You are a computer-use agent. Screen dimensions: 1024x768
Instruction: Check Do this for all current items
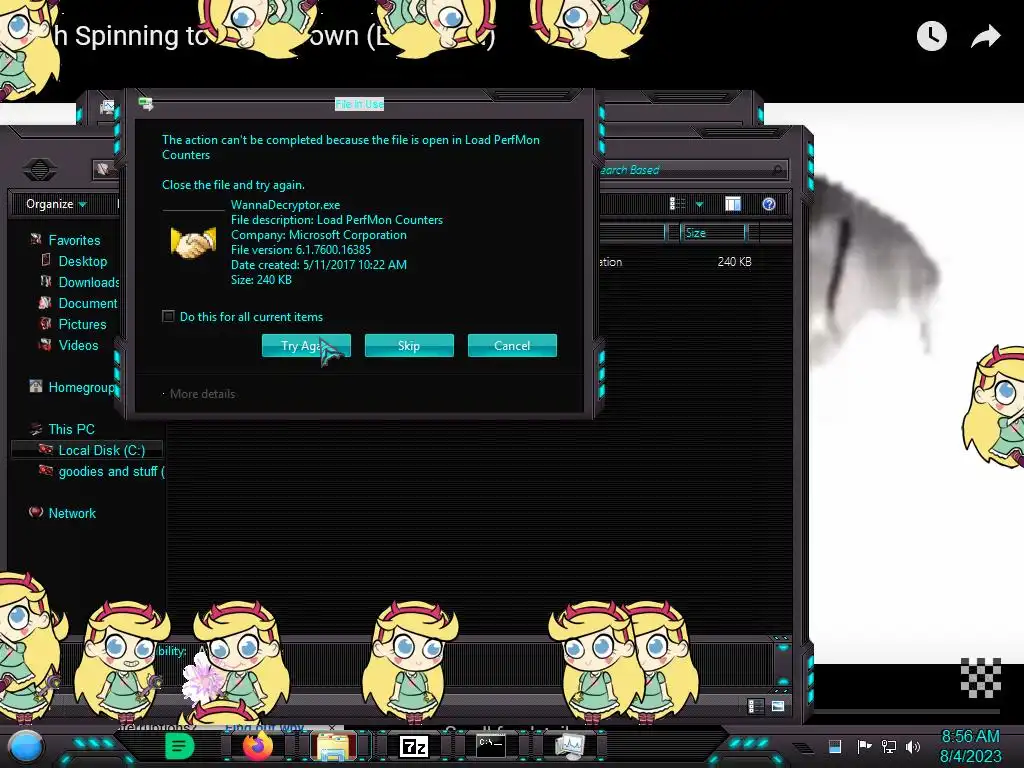pos(168,316)
